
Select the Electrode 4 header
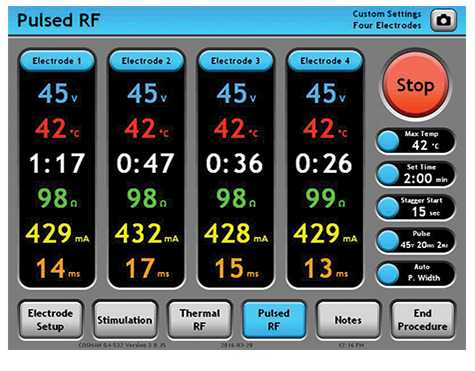pos(325,61)
